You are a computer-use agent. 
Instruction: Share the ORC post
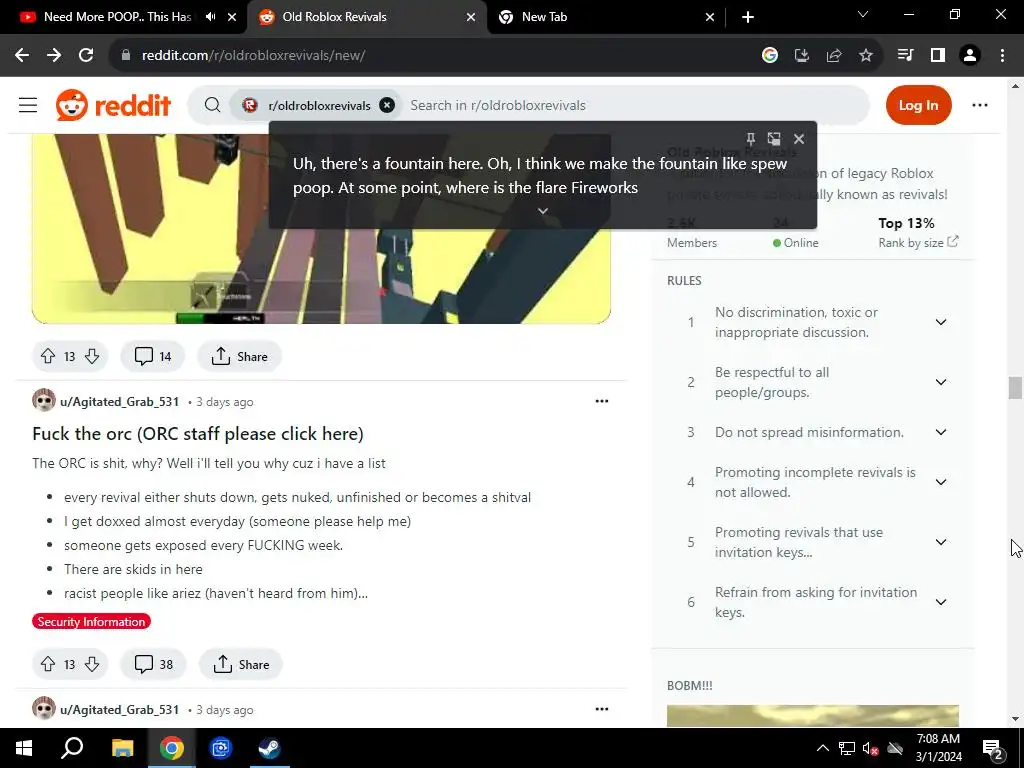(241, 664)
